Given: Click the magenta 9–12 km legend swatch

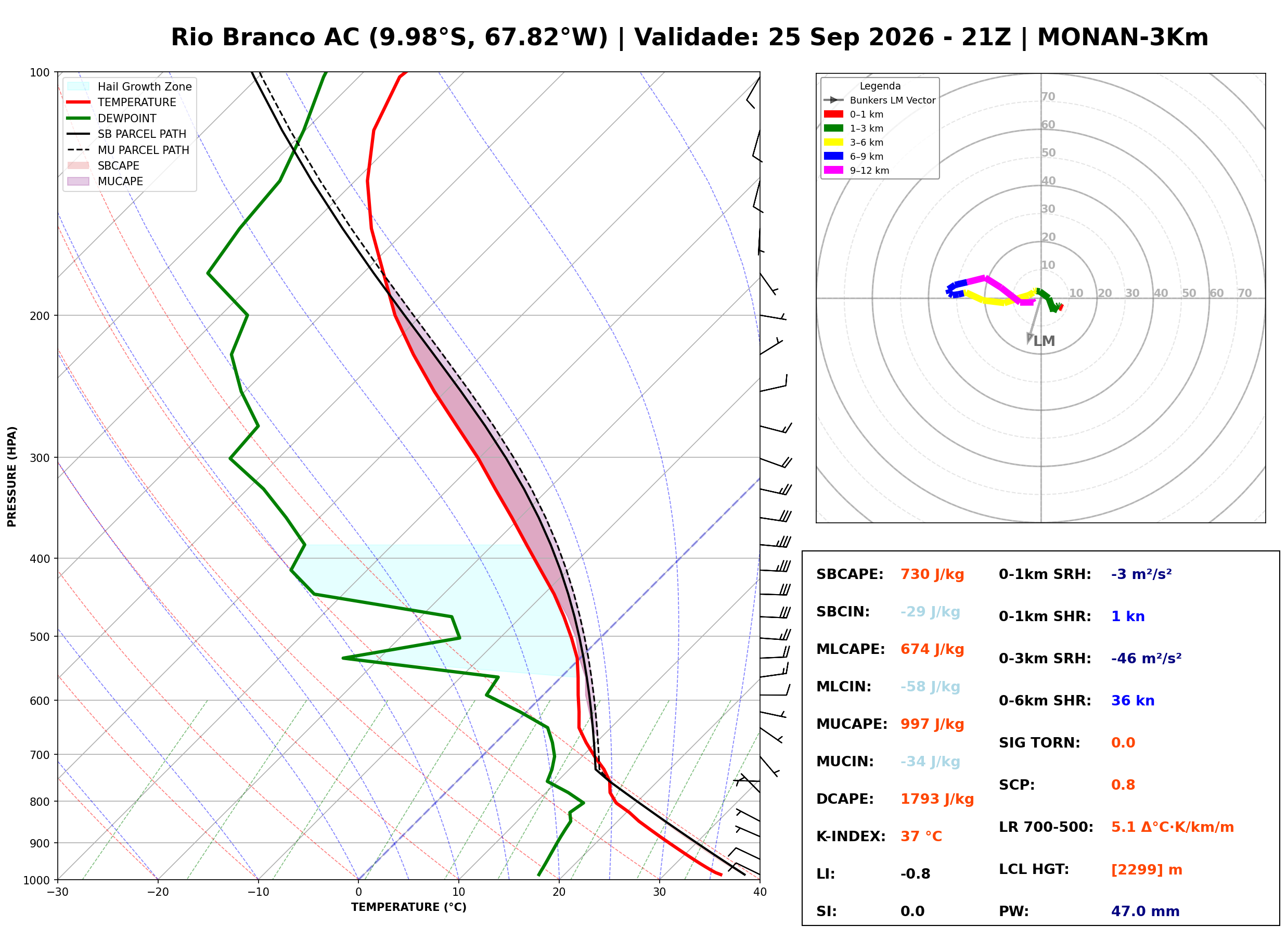Looking at the screenshot, I should (x=833, y=170).
